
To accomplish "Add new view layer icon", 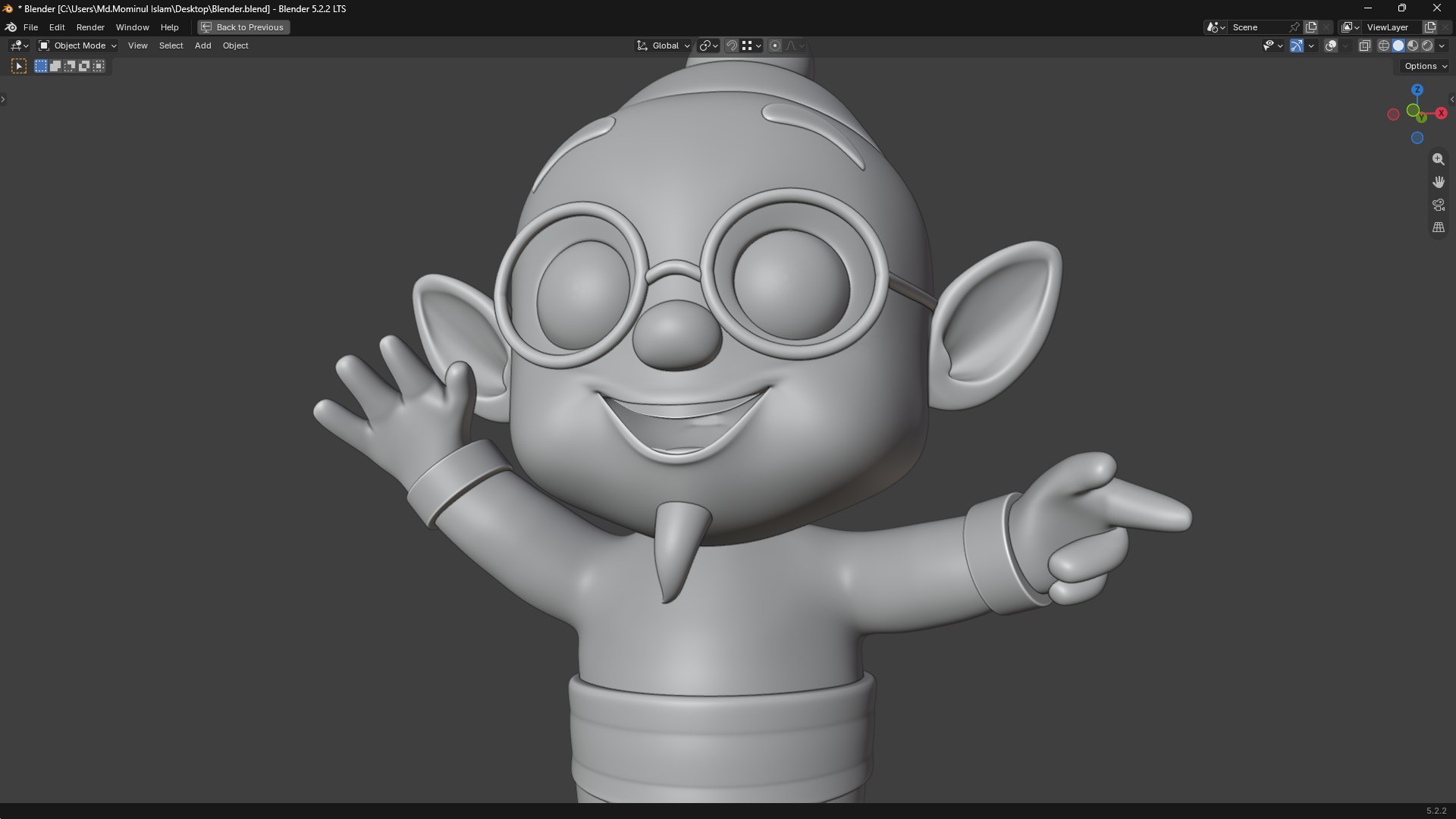I will (1430, 27).
